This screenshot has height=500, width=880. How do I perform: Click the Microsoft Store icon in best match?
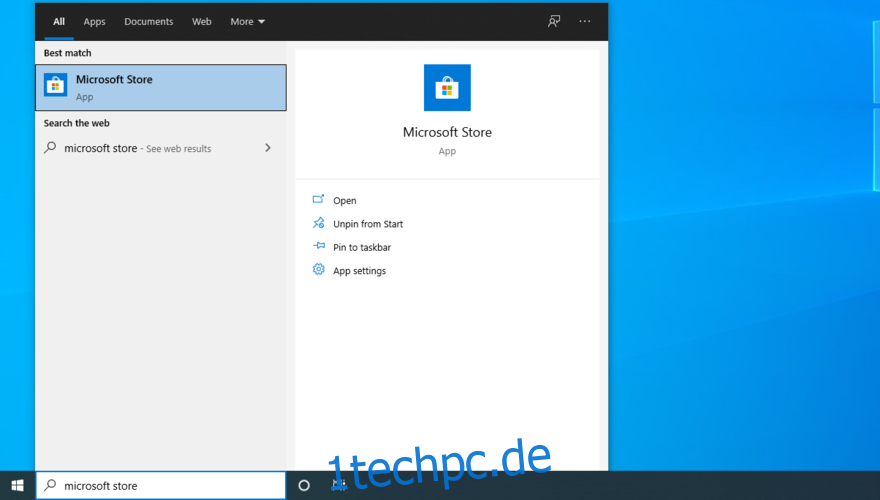[x=56, y=85]
